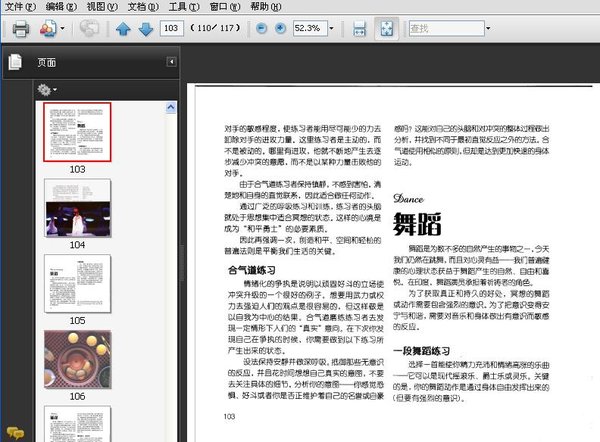Screen dimensions: 600x442
Task: Click the fit width scrolling icon
Action: coord(359,30)
